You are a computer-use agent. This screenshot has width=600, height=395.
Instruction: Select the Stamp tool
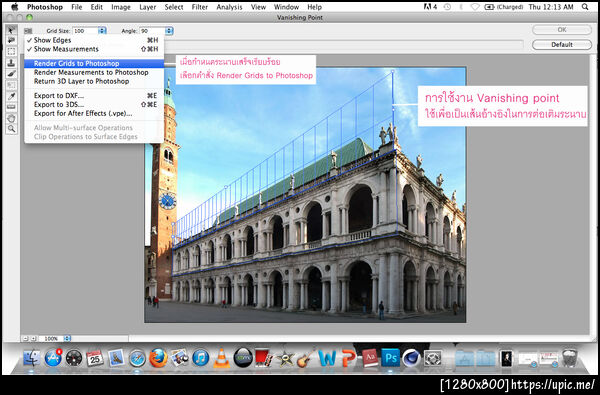[x=11, y=62]
